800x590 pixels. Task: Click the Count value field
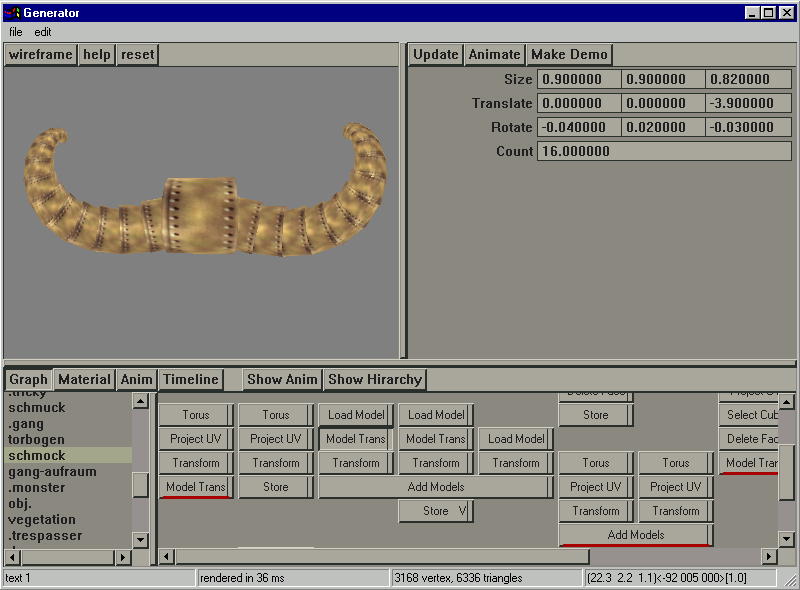[664, 151]
